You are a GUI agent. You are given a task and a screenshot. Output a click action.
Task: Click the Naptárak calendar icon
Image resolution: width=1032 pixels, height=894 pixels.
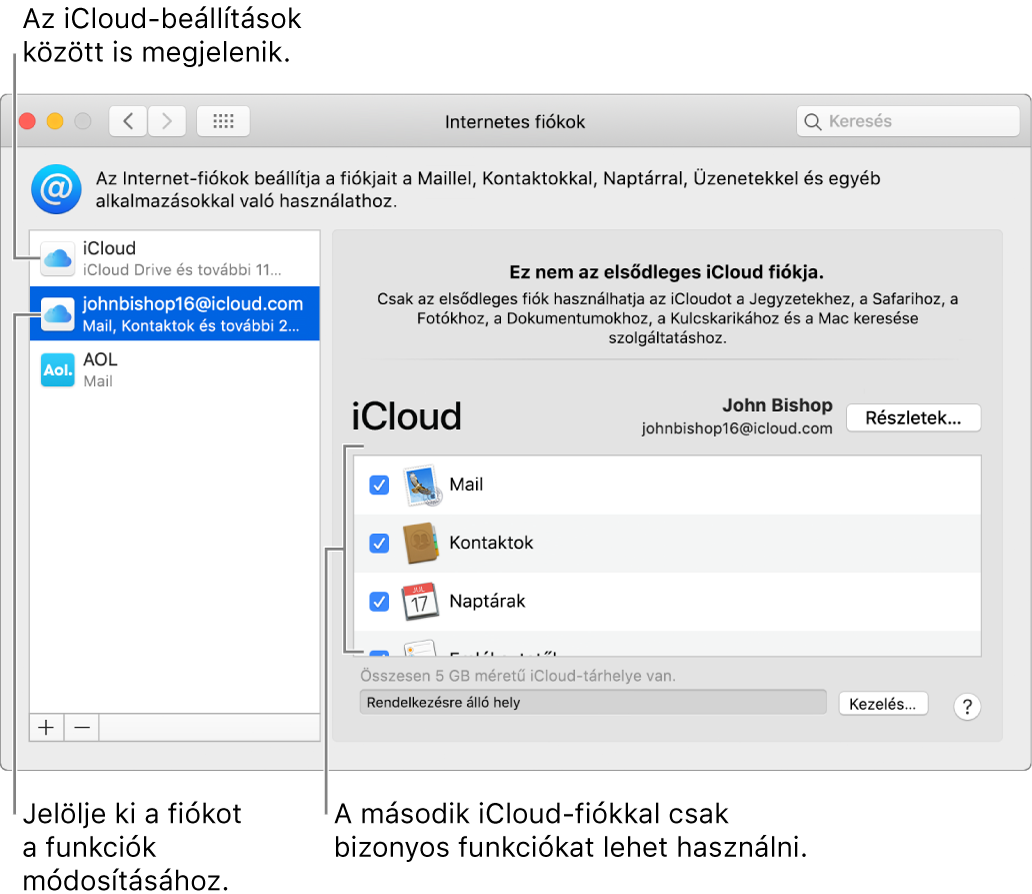[x=421, y=601]
